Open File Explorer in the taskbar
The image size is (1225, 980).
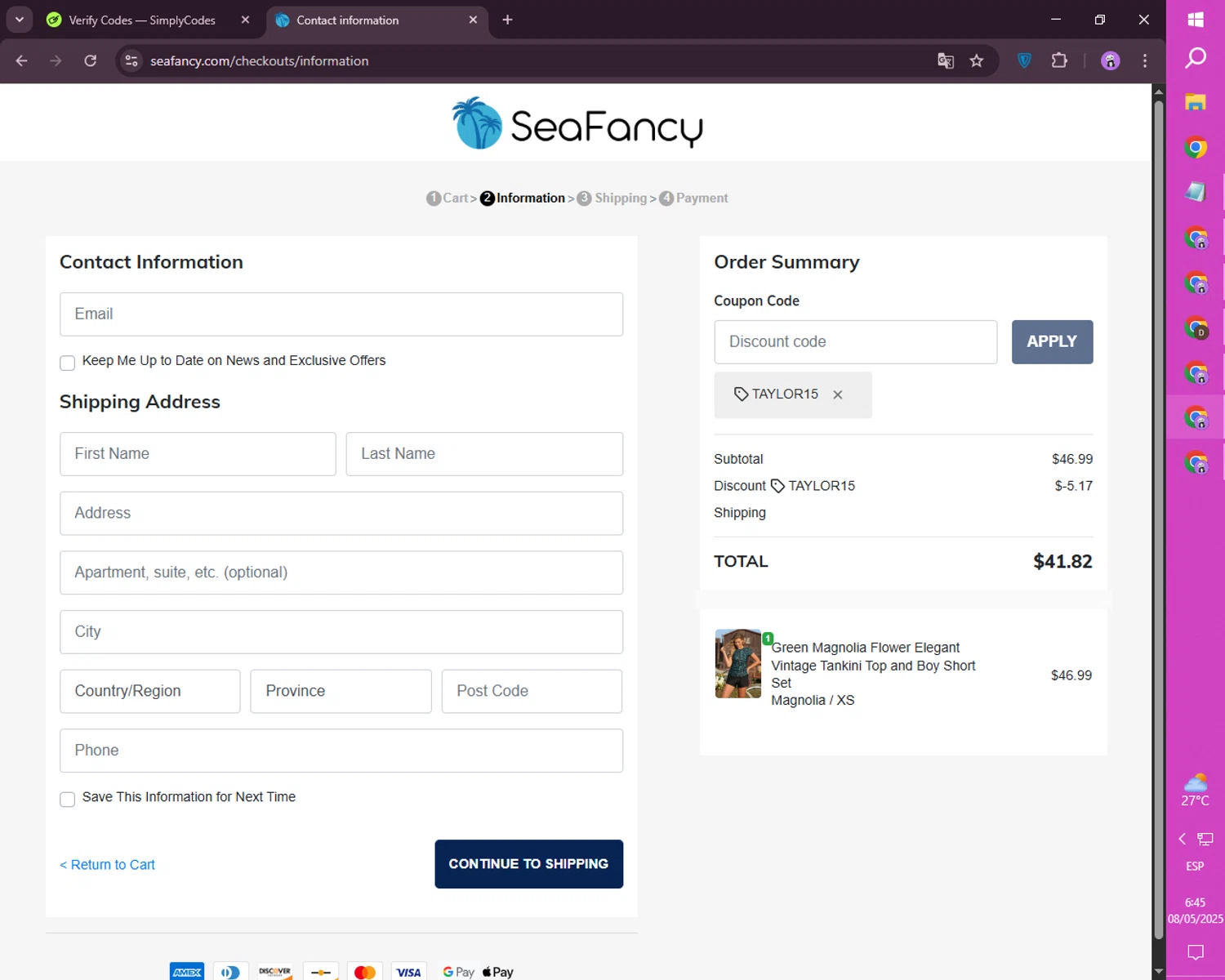tap(1196, 102)
